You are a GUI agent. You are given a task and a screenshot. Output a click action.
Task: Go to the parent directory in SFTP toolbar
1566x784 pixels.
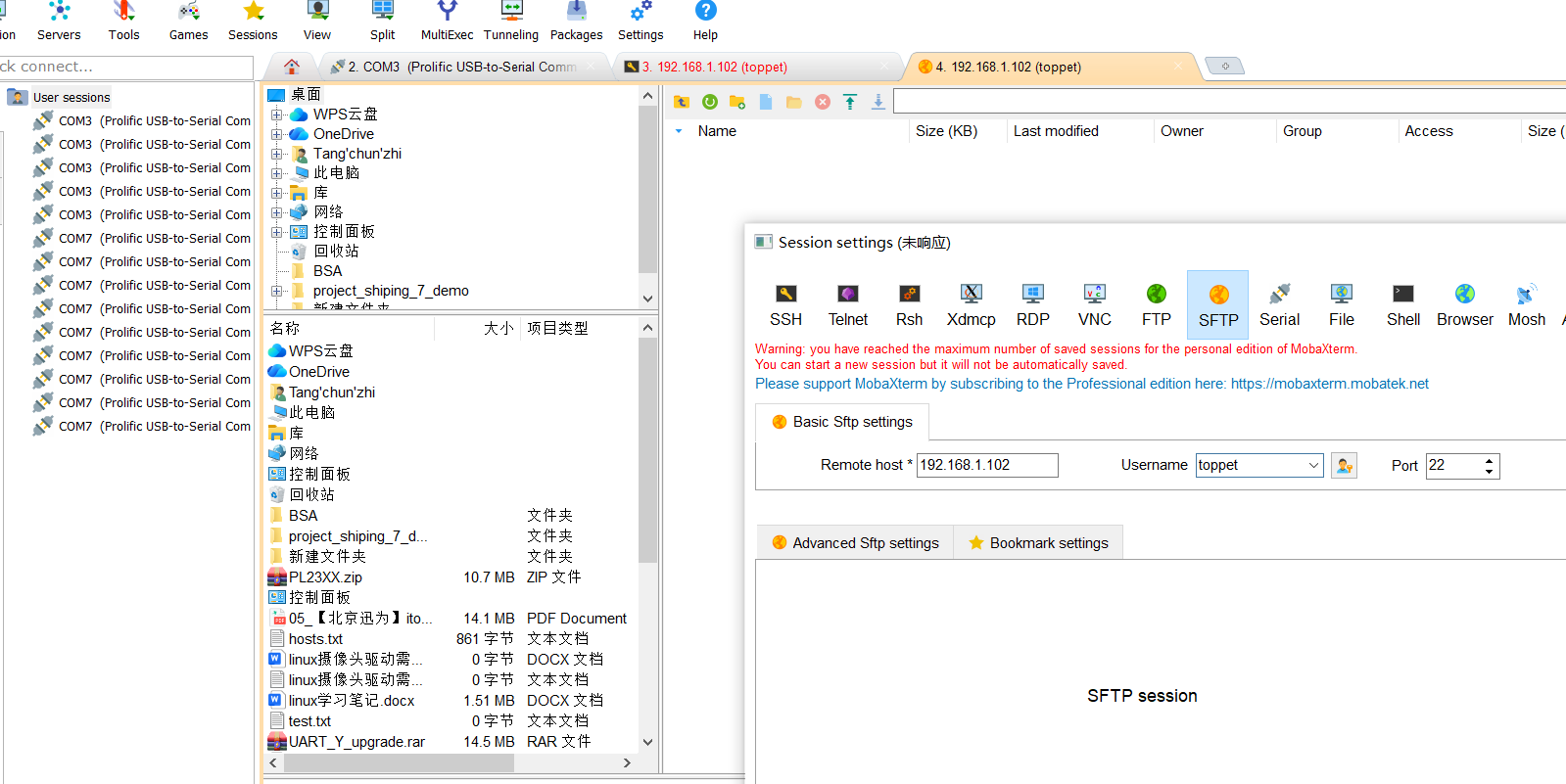682,102
